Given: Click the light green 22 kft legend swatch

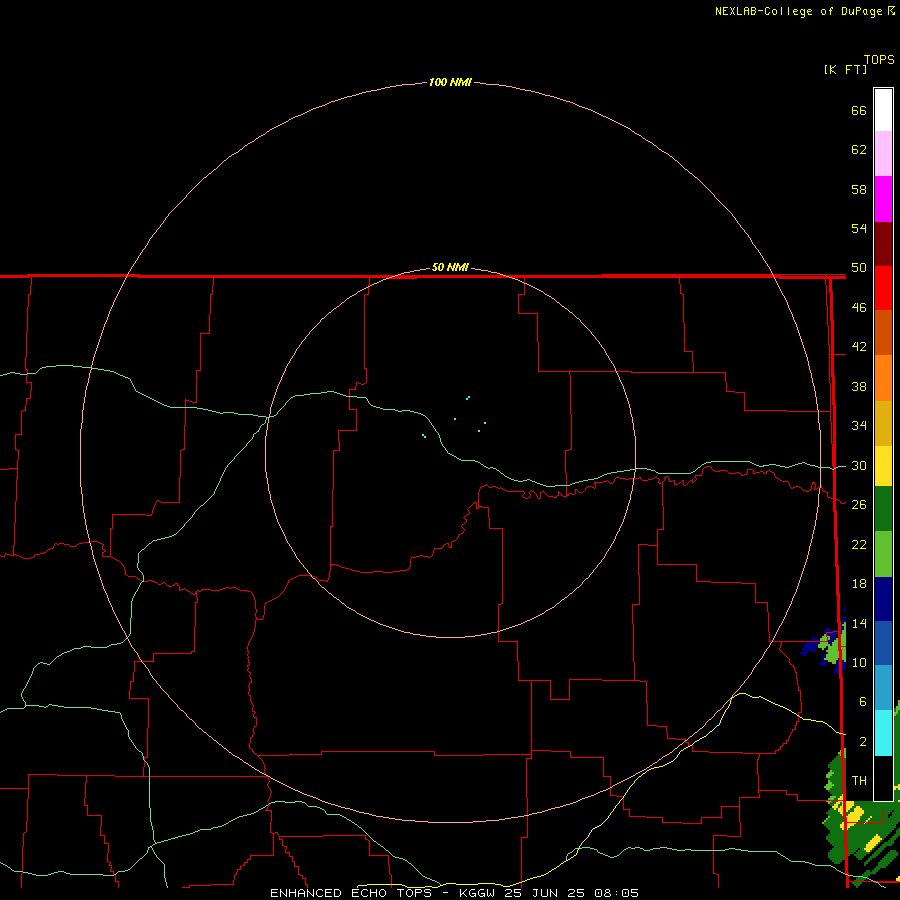Looking at the screenshot, I should pos(883,554).
